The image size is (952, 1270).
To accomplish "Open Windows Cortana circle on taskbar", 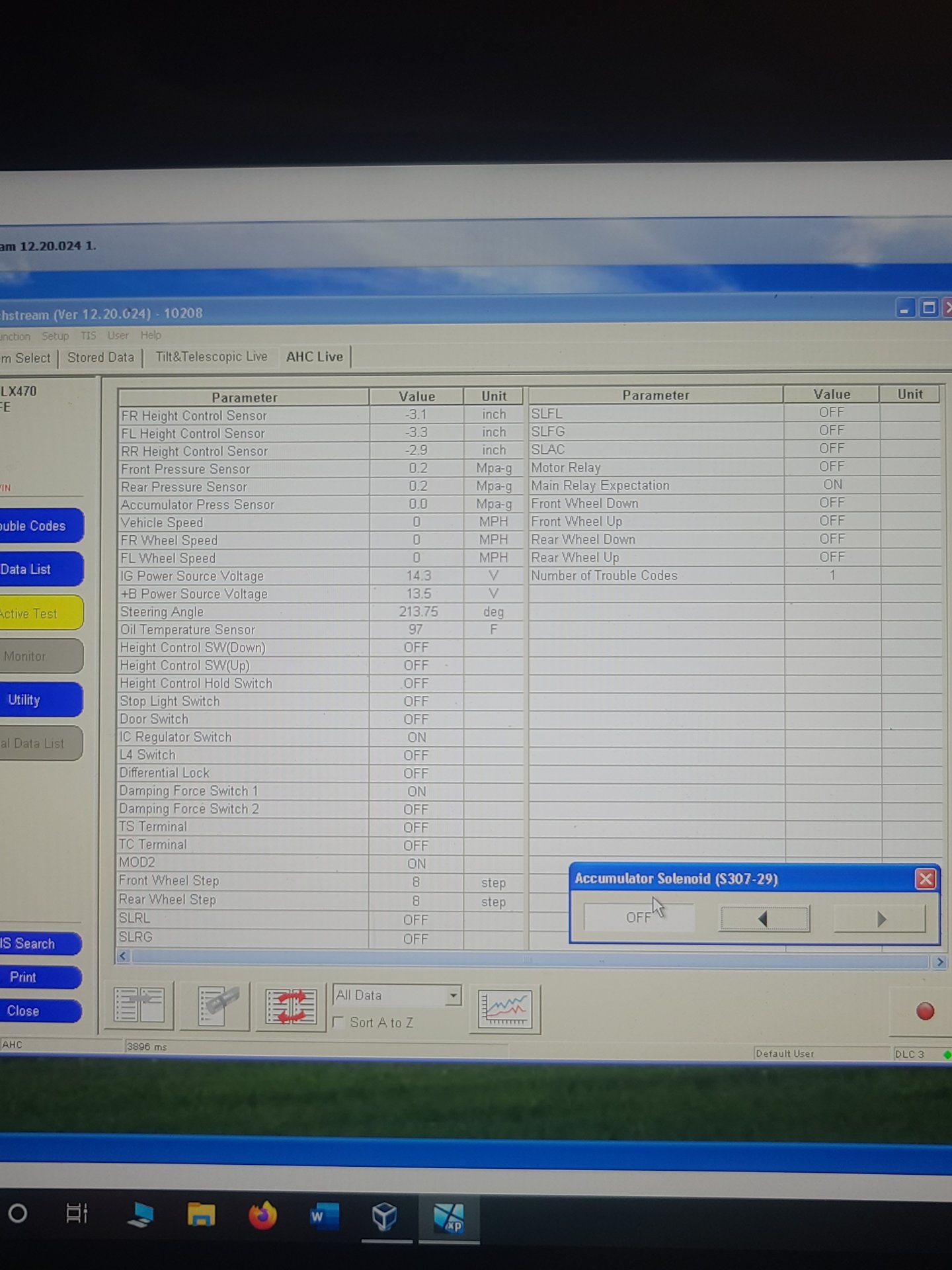I will coord(18,1213).
